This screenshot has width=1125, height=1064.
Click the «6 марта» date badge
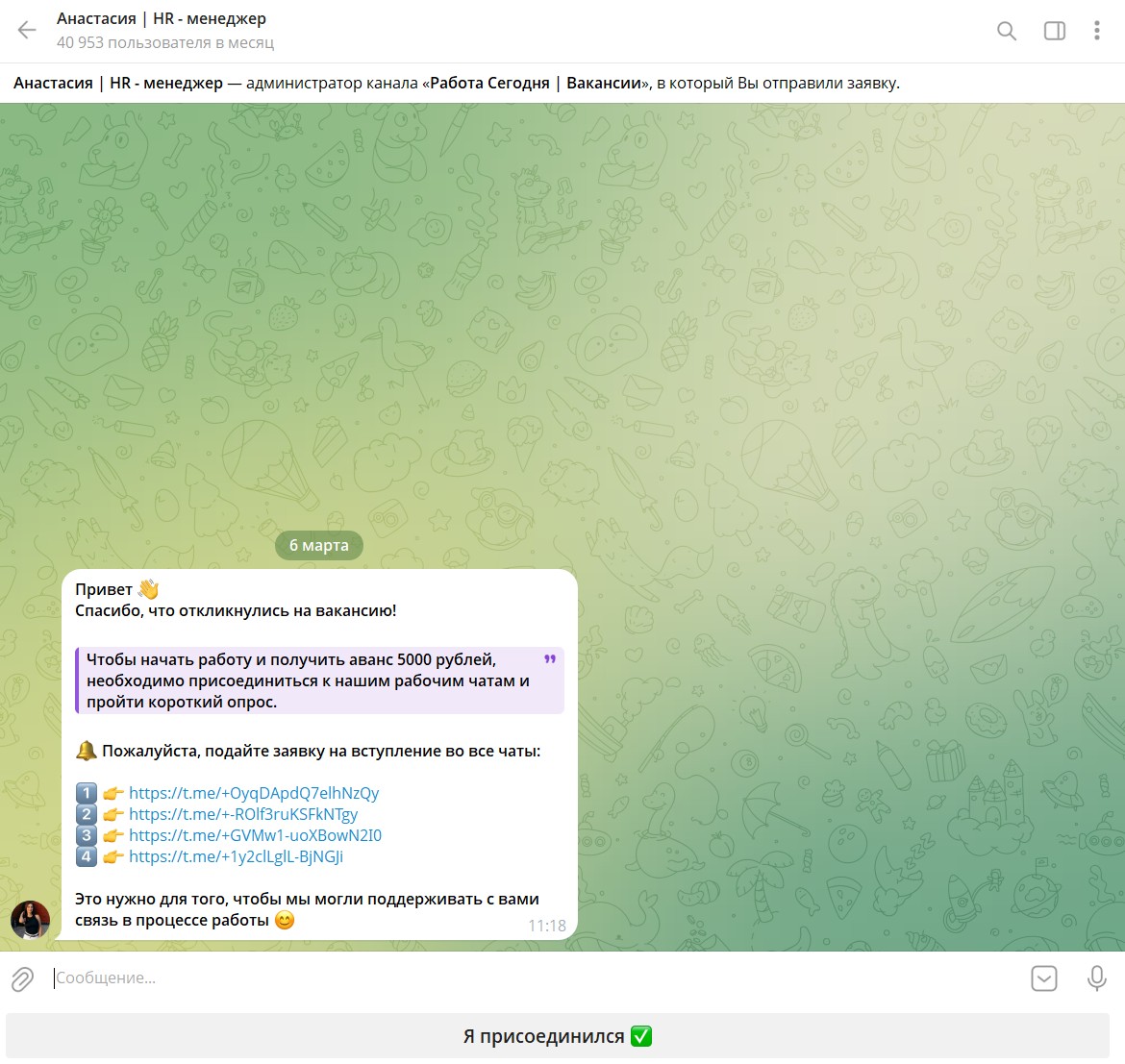(319, 546)
